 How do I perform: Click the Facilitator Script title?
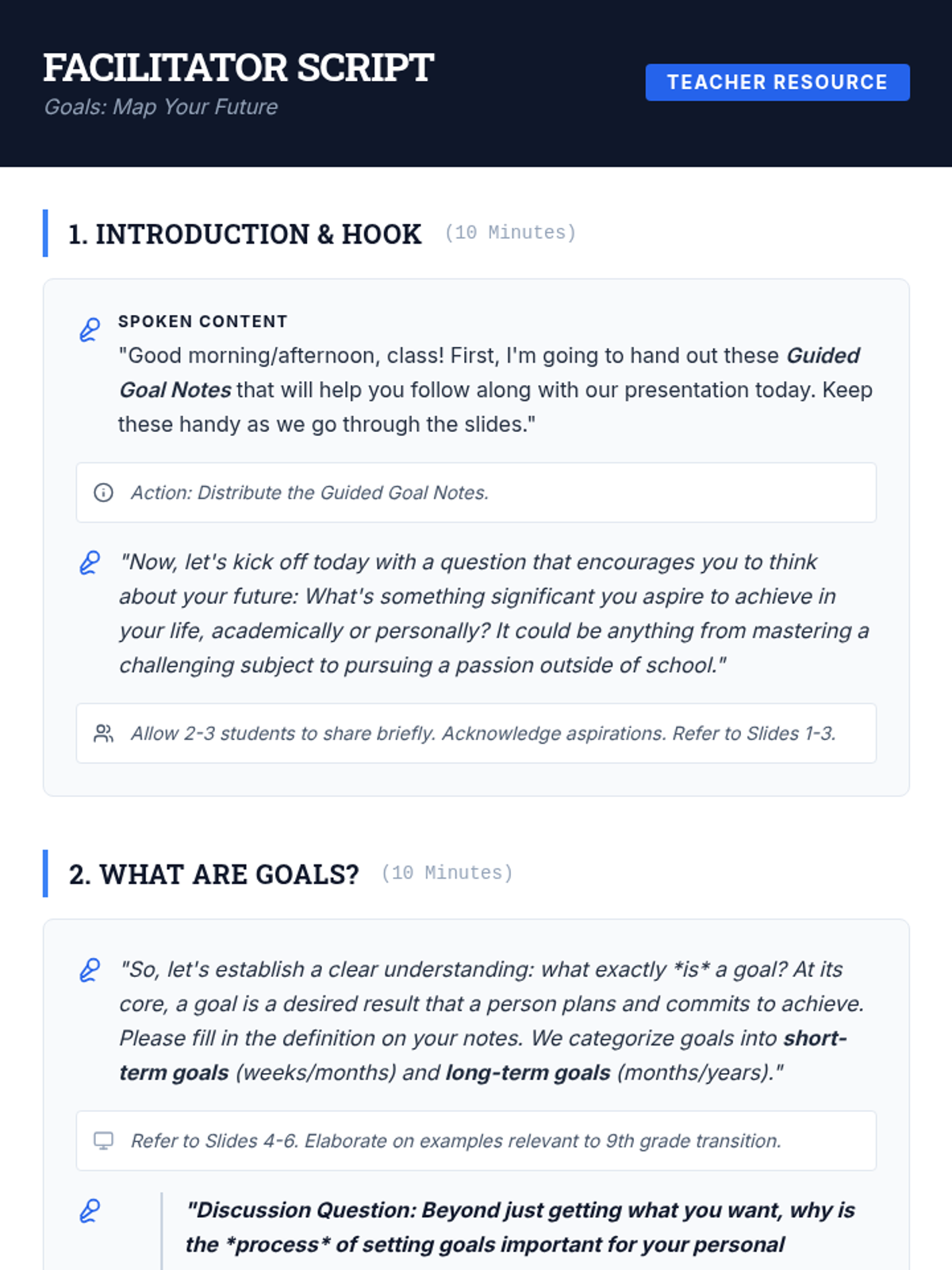pyautogui.click(x=238, y=67)
